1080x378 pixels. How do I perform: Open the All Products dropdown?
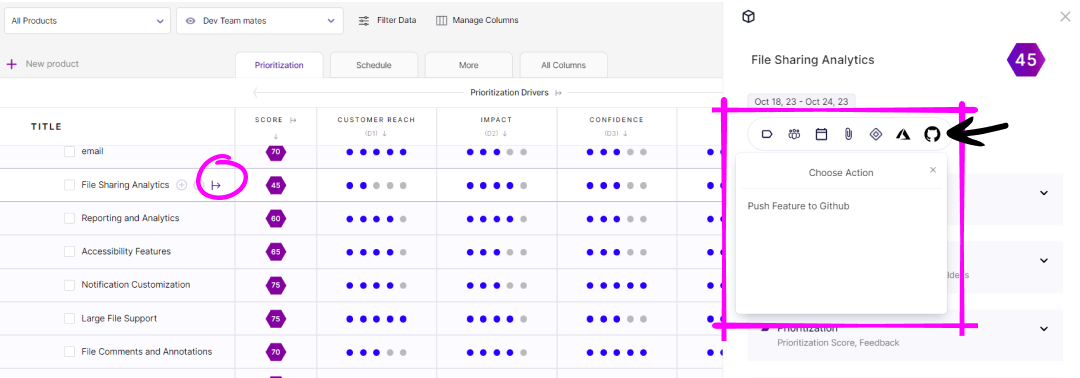pos(87,21)
